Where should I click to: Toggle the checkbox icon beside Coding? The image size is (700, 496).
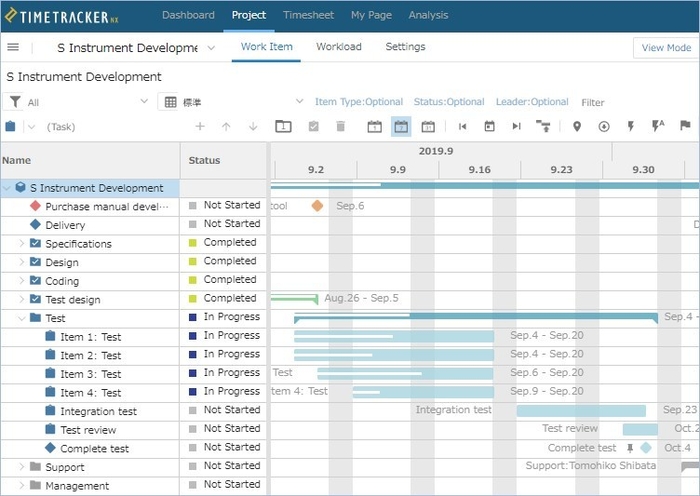[x=35, y=281]
